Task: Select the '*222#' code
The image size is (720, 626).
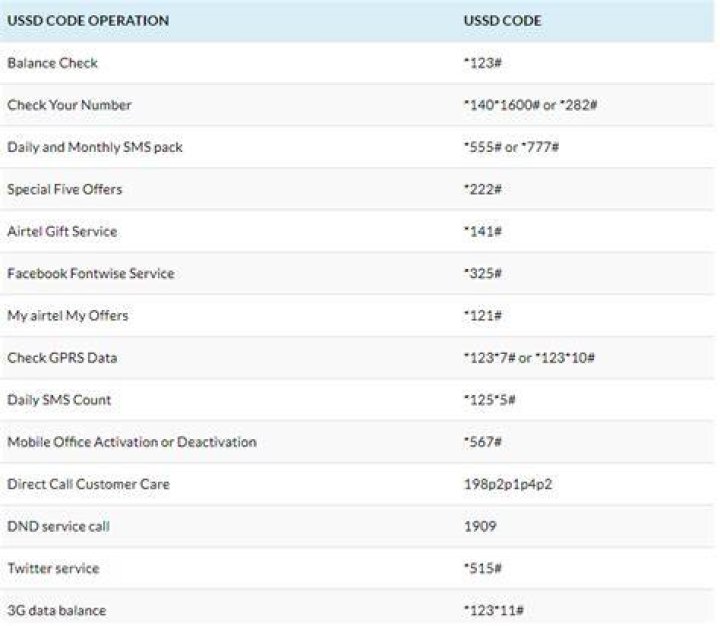Action: (483, 189)
